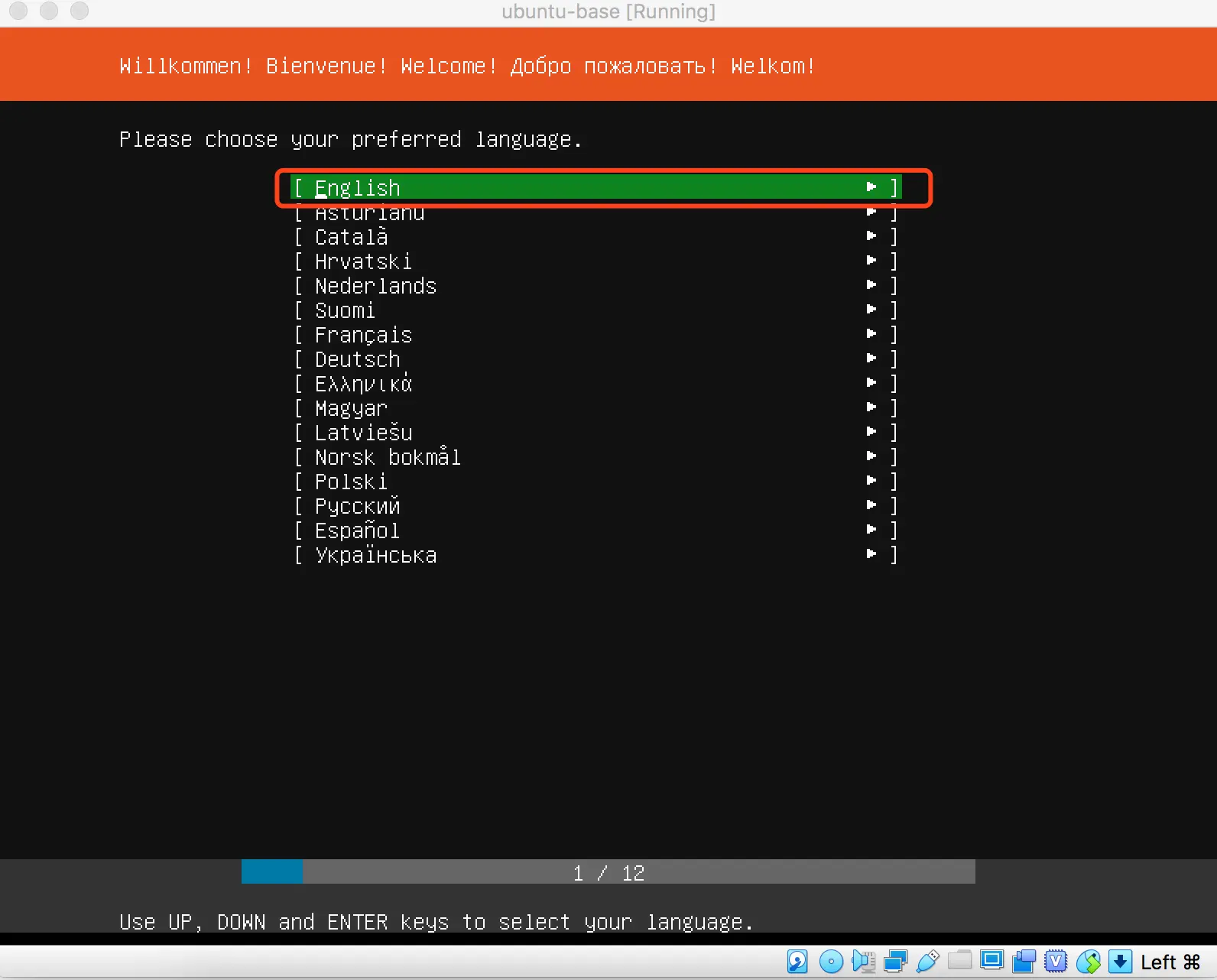Open the shared folders icon
1217x980 pixels.
tap(959, 960)
